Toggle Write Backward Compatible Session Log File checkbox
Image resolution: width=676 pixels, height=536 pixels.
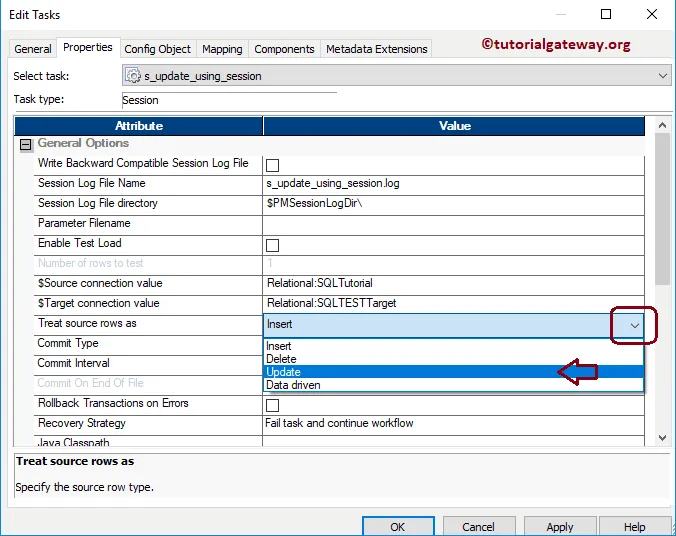click(x=272, y=165)
